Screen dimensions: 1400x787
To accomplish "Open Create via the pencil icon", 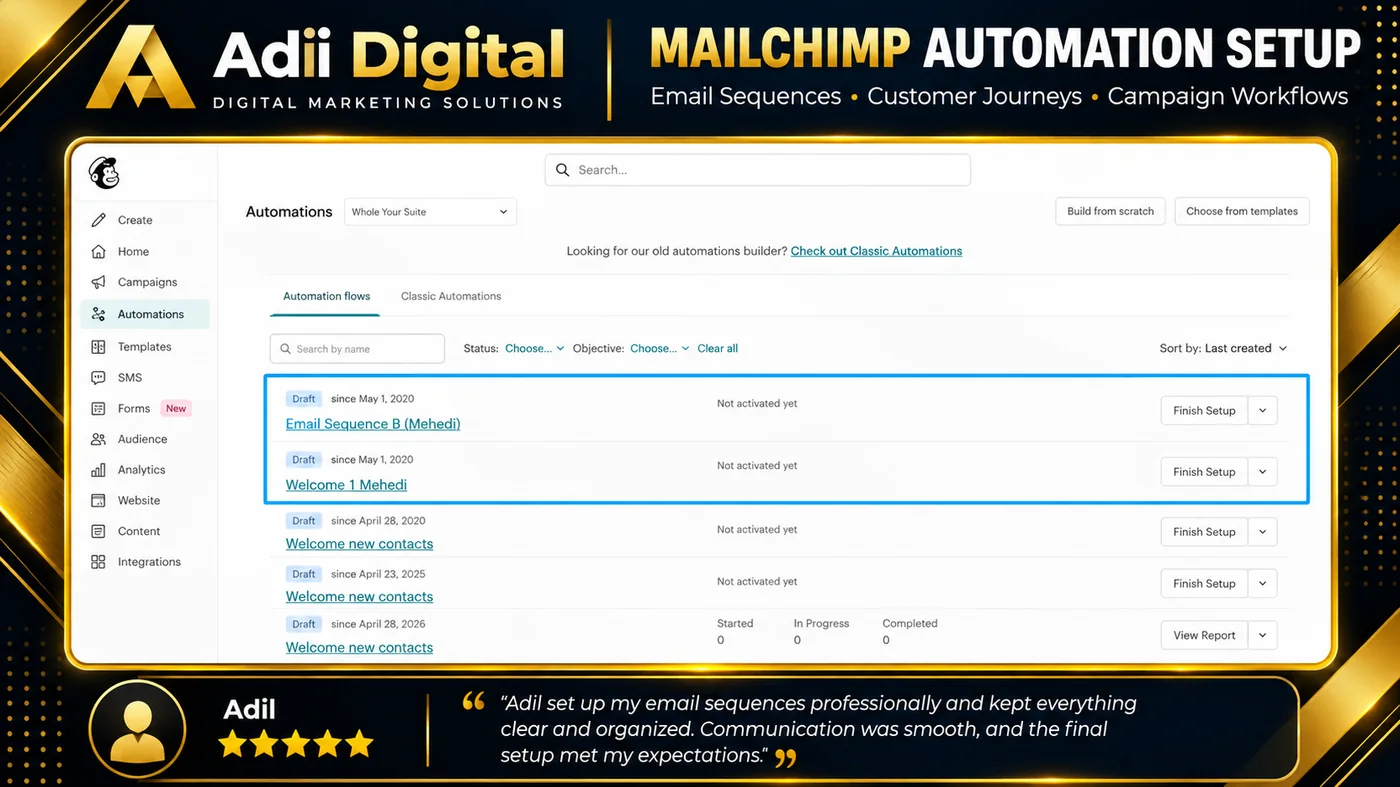I will pos(98,220).
